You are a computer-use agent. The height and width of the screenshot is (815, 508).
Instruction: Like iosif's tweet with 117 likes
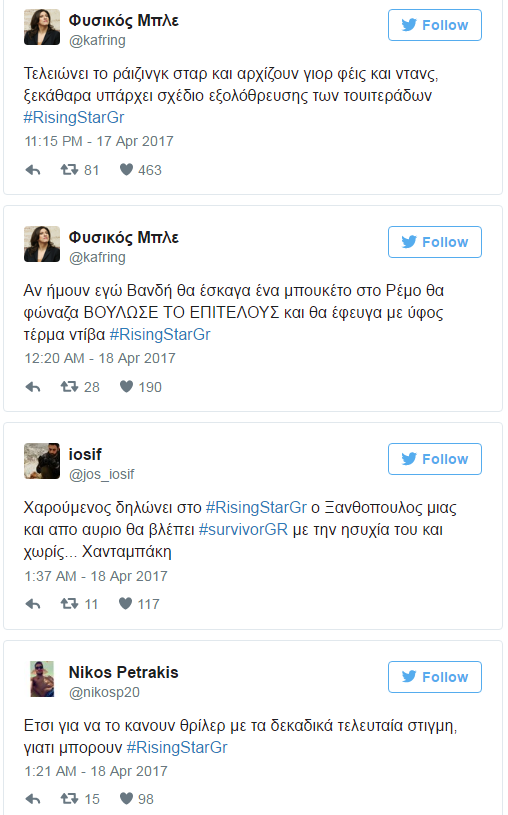[x=125, y=603]
